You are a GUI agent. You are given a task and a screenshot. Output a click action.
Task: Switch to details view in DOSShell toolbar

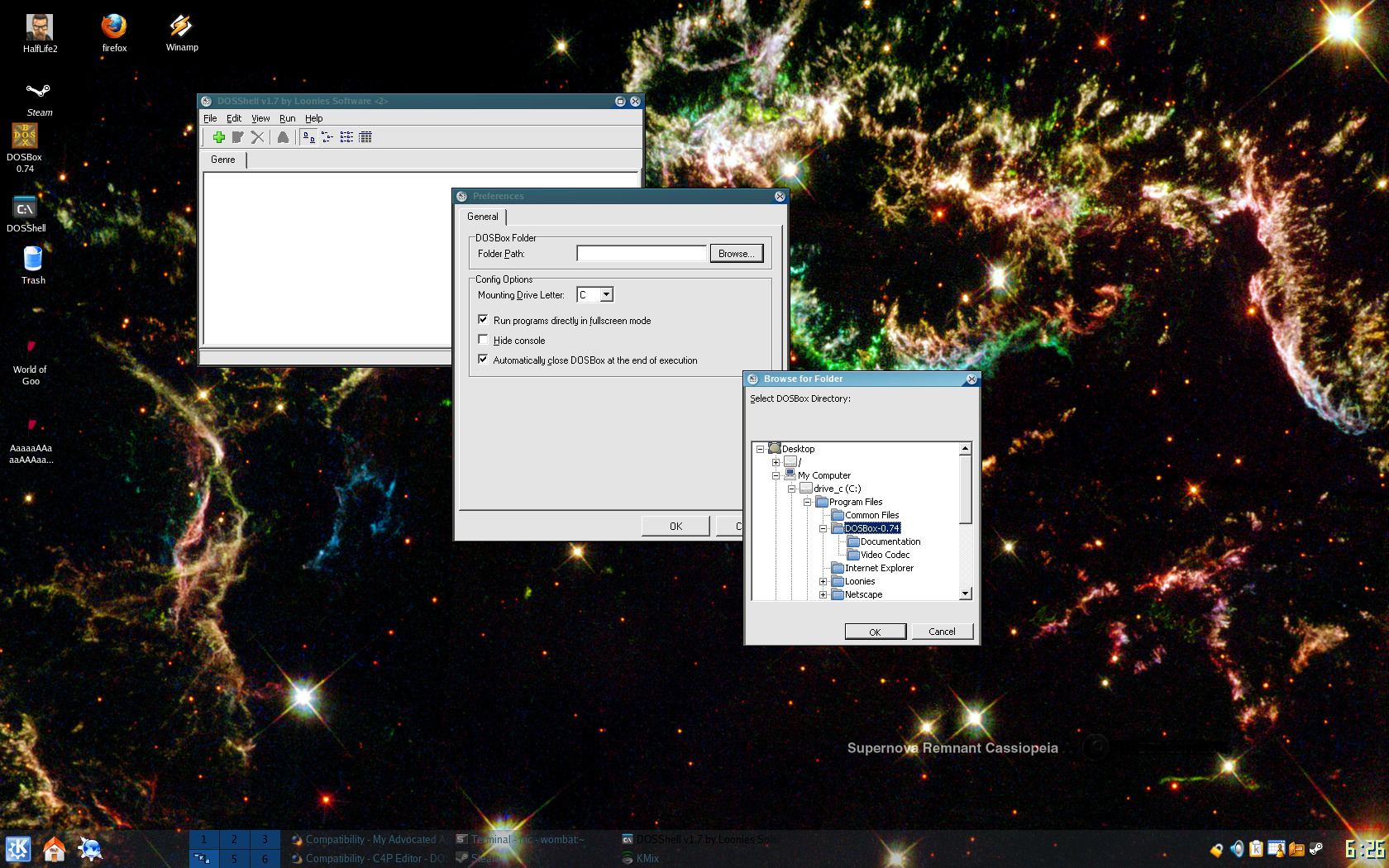[x=366, y=137]
